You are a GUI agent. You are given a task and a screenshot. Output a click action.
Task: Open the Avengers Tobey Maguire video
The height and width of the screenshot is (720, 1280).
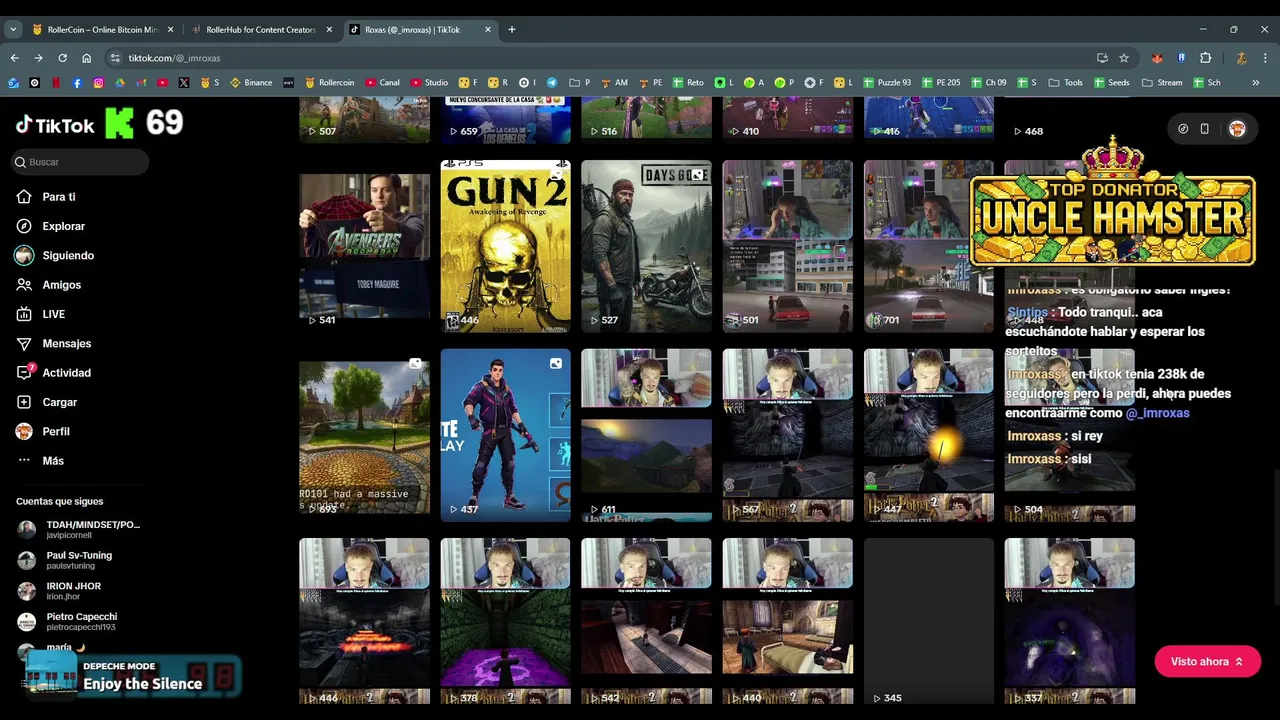364,246
